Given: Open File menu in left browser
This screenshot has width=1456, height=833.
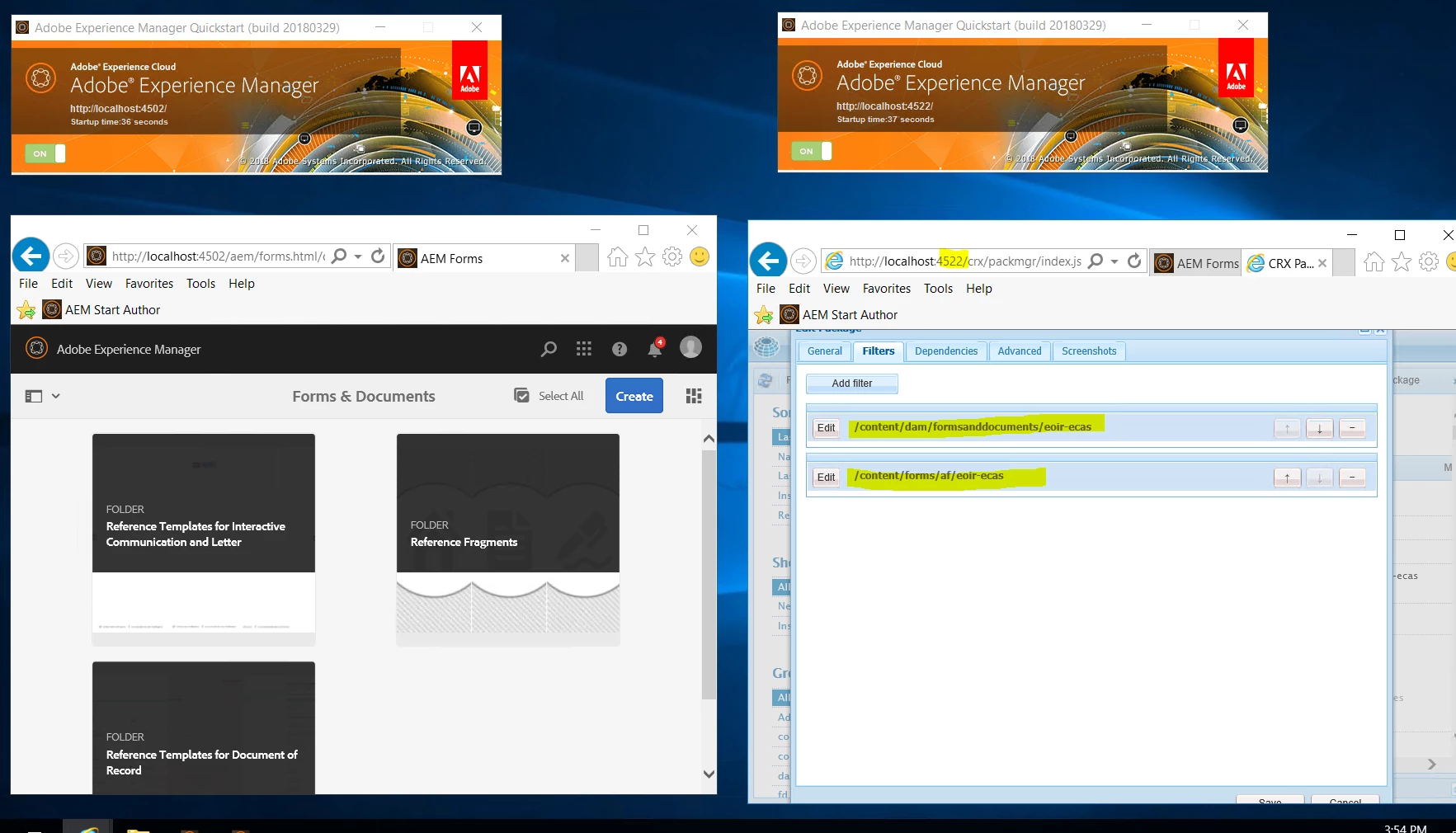Looking at the screenshot, I should pos(28,284).
